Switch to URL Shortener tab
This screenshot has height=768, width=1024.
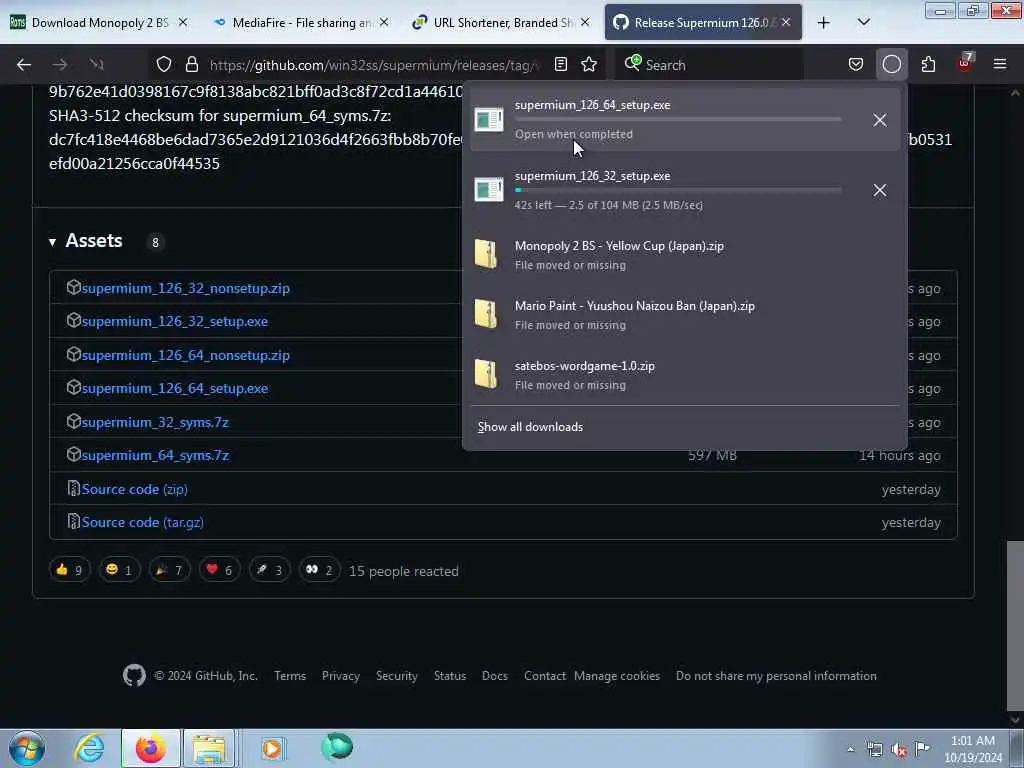(500, 23)
